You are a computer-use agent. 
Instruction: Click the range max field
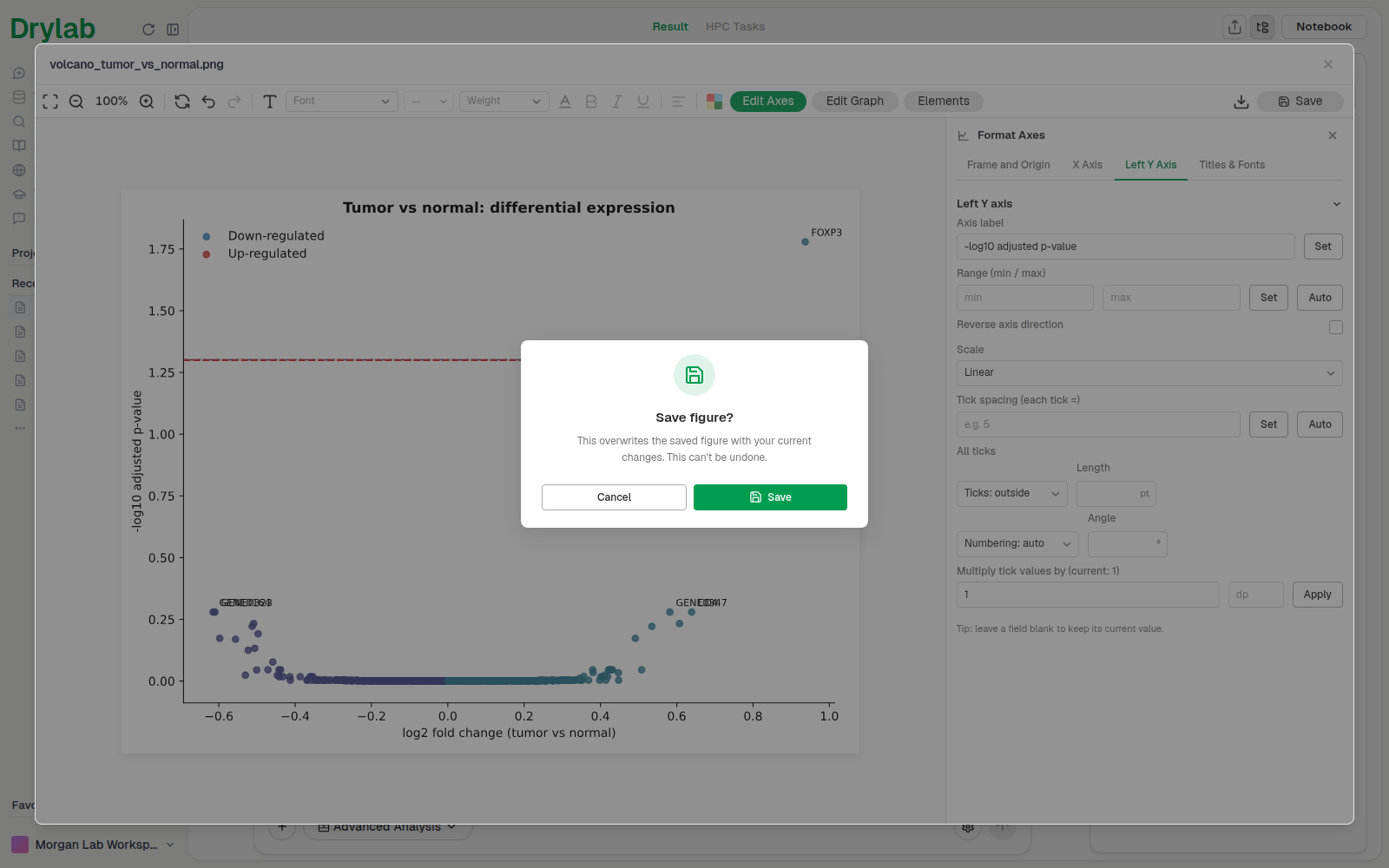tap(1171, 298)
